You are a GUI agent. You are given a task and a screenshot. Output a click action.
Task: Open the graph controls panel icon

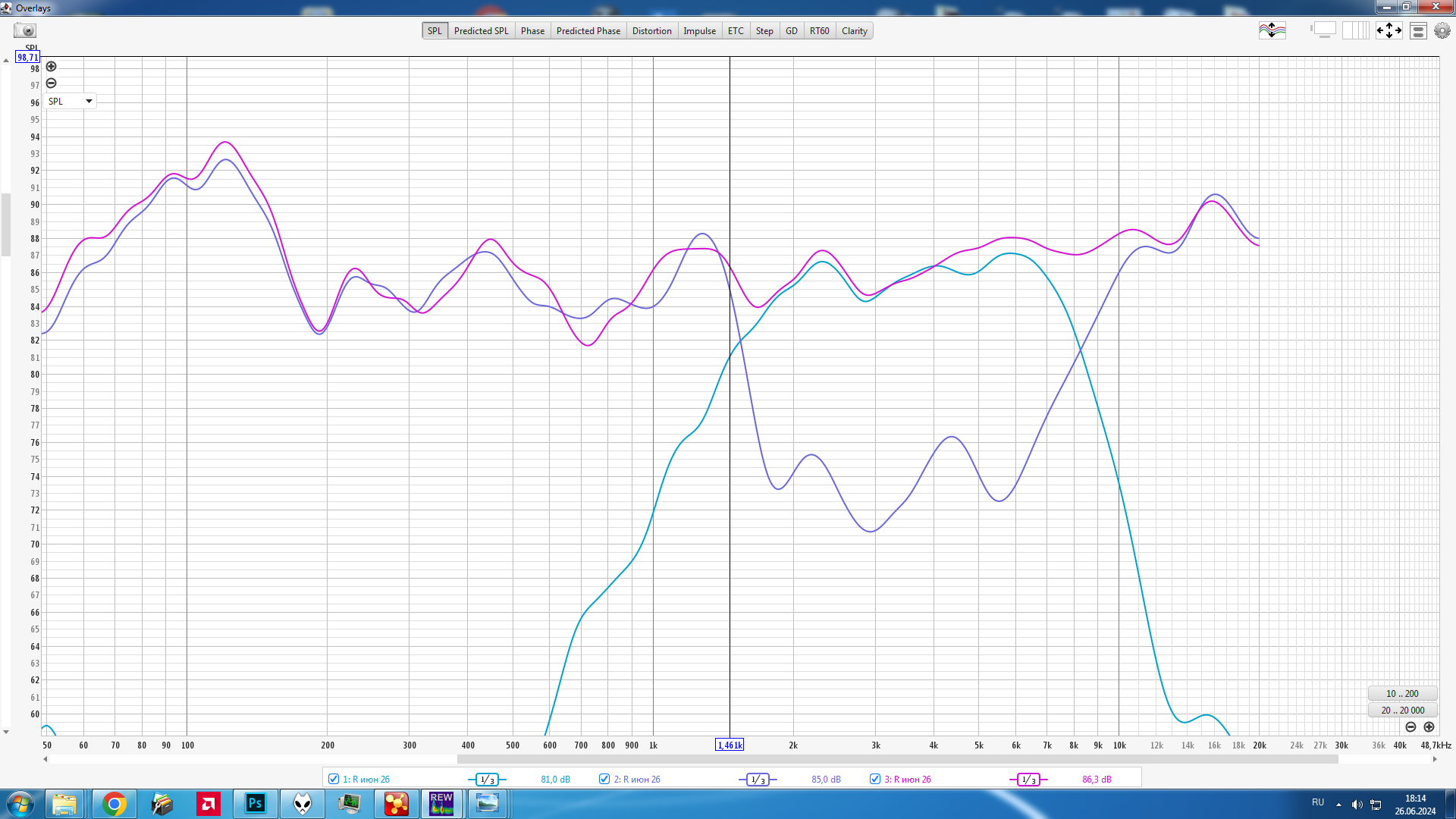(1418, 31)
